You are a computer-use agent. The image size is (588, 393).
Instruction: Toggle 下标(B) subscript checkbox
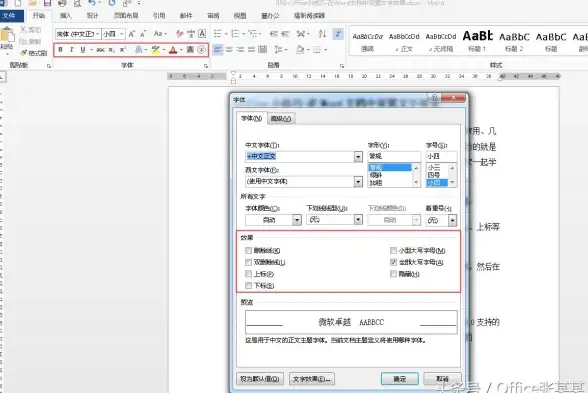point(248,286)
